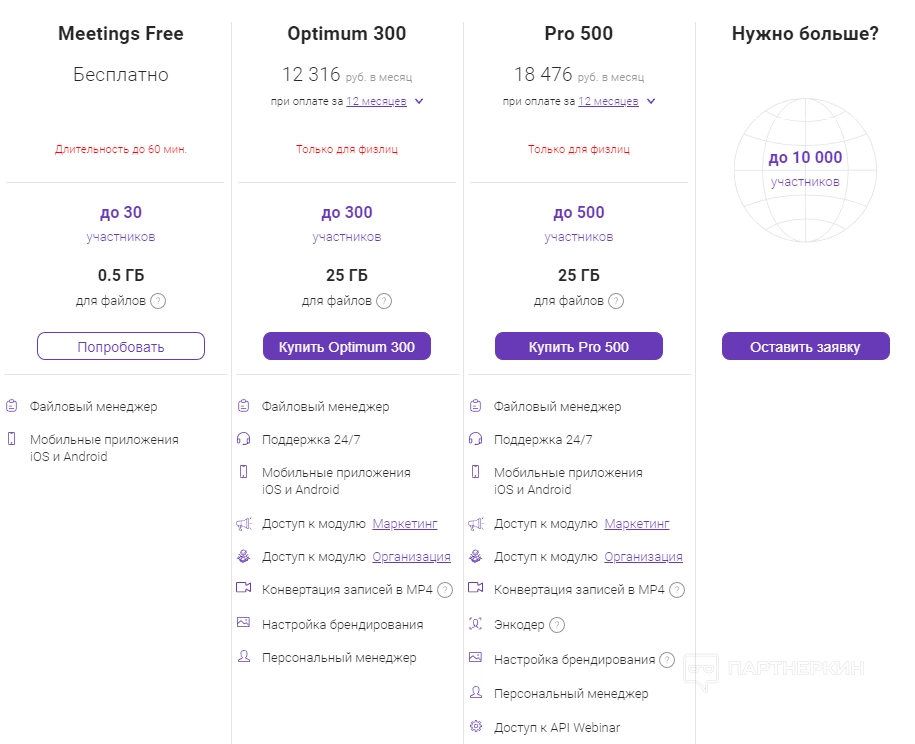Click question mark next to Энкодер
This screenshot has height=744, width=915.
click(557, 625)
